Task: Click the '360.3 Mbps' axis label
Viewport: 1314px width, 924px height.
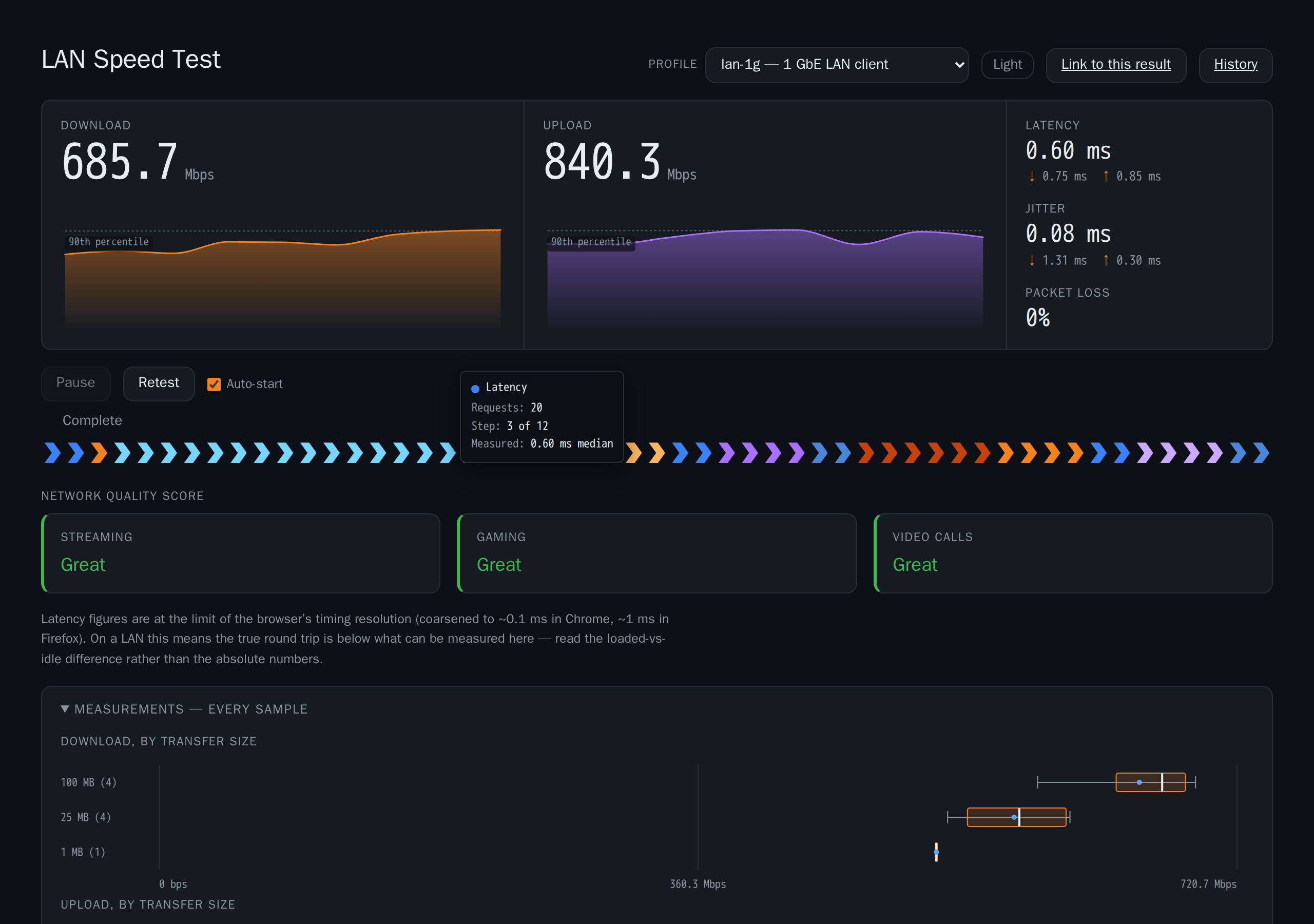Action: (698, 884)
